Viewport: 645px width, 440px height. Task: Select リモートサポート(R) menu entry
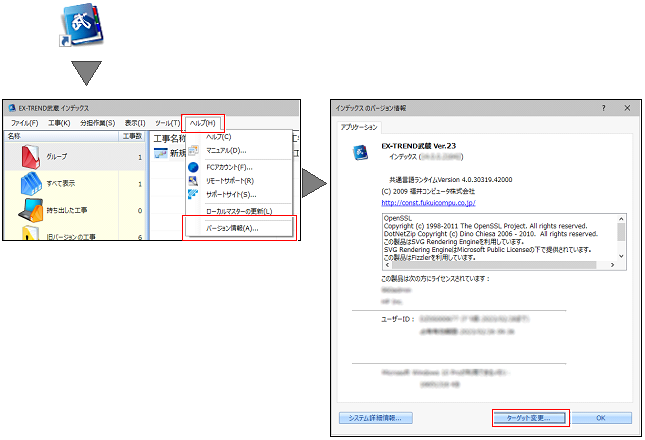230,181
